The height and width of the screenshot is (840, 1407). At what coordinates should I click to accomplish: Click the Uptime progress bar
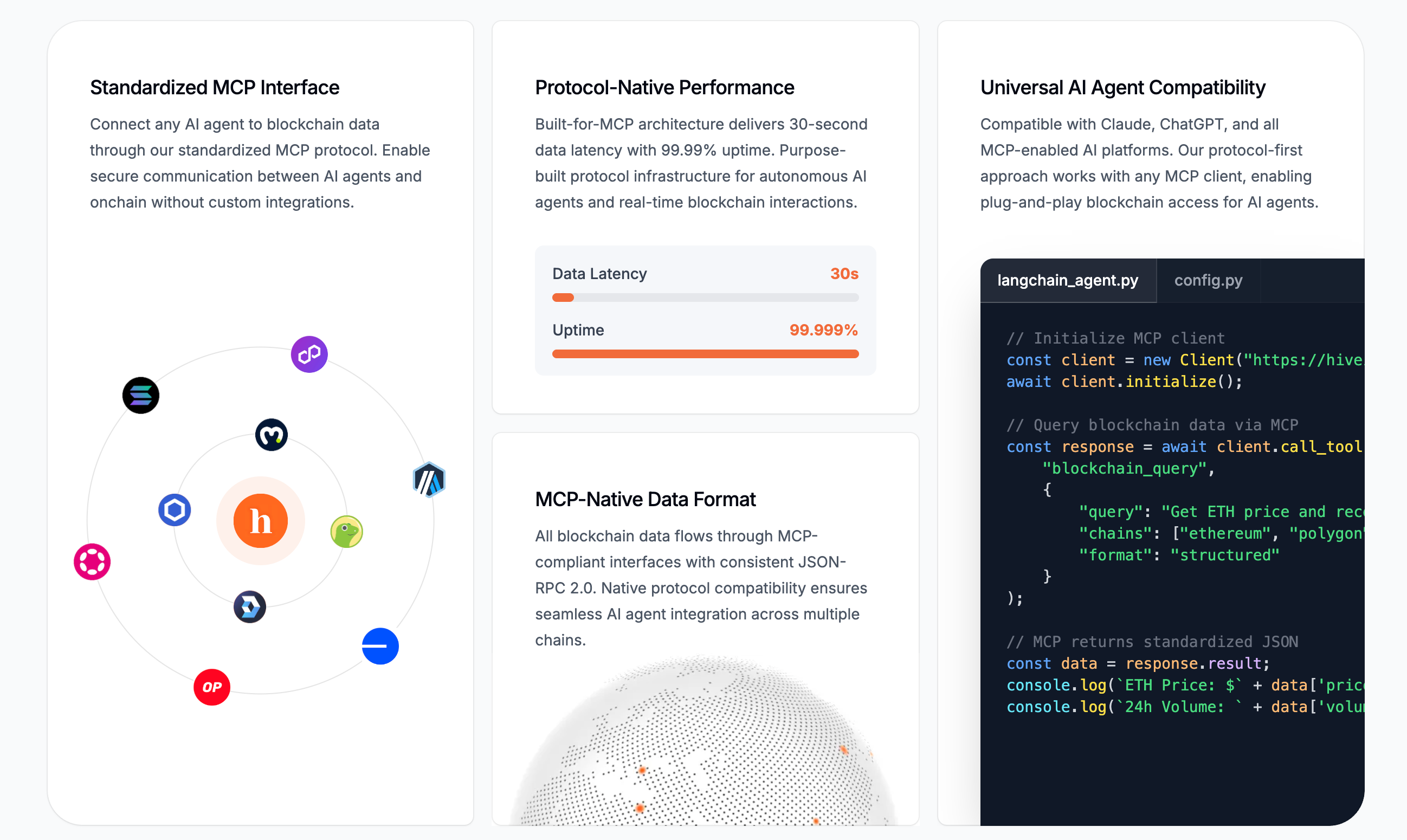[x=705, y=354]
